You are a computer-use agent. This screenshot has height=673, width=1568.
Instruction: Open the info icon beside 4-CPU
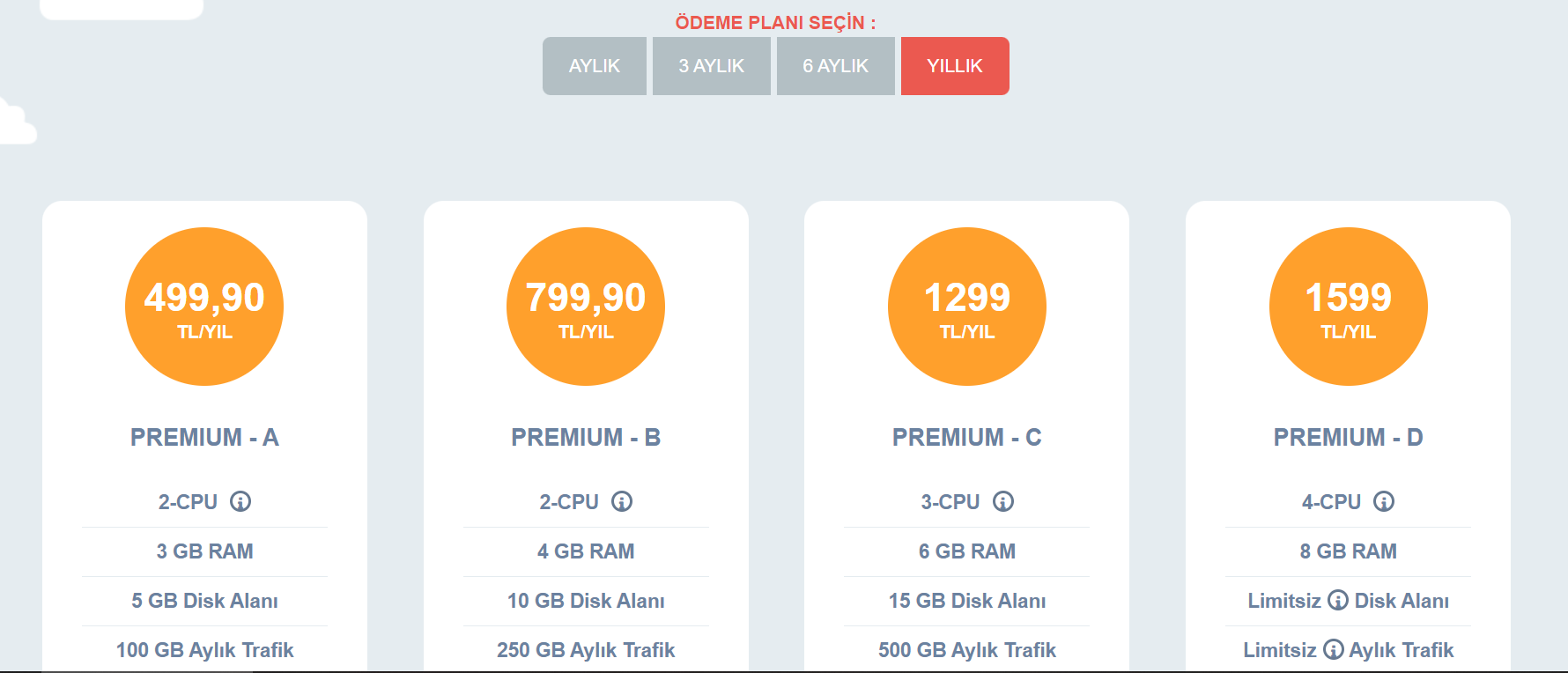1384,501
